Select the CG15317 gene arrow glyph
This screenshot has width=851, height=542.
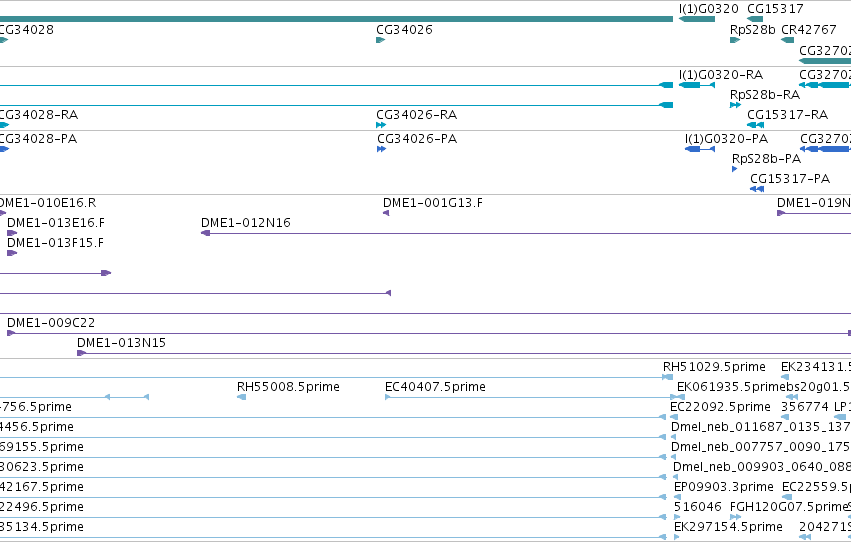tap(755, 20)
